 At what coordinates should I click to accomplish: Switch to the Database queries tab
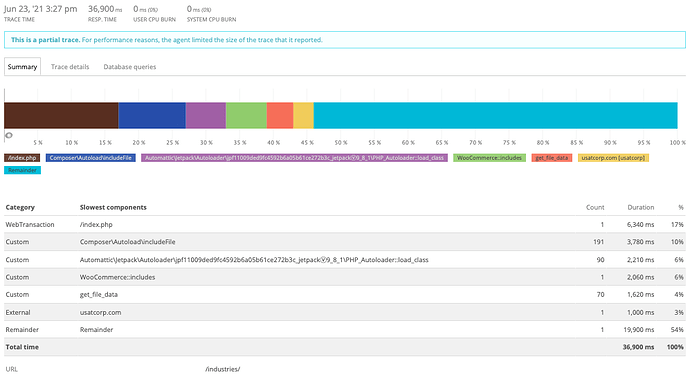point(130,67)
